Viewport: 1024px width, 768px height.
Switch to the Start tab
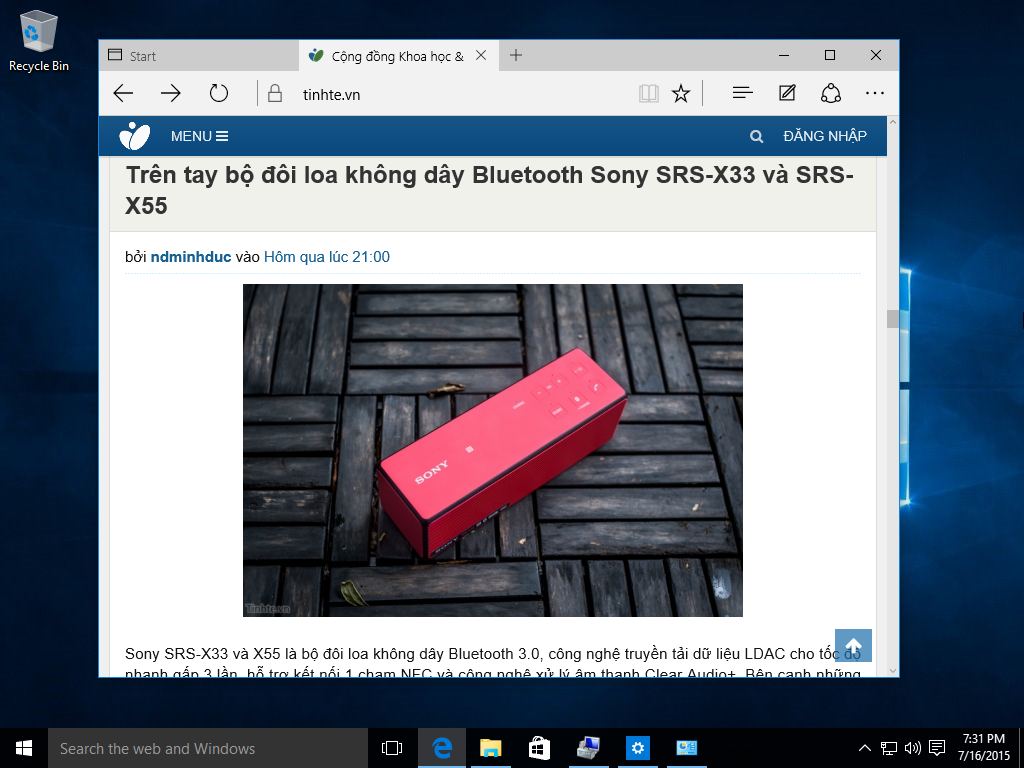point(199,56)
